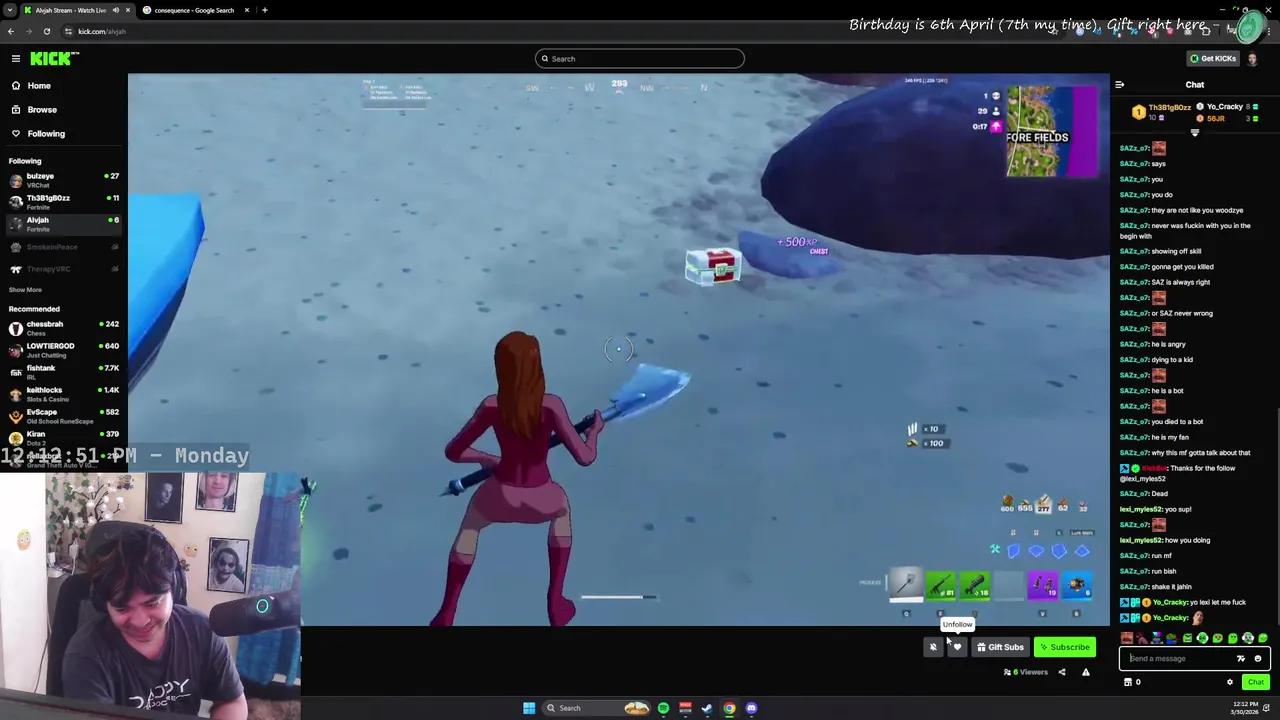Image resolution: width=1280 pixels, height=720 pixels.
Task: Open Windows Start menu
Action: click(529, 709)
